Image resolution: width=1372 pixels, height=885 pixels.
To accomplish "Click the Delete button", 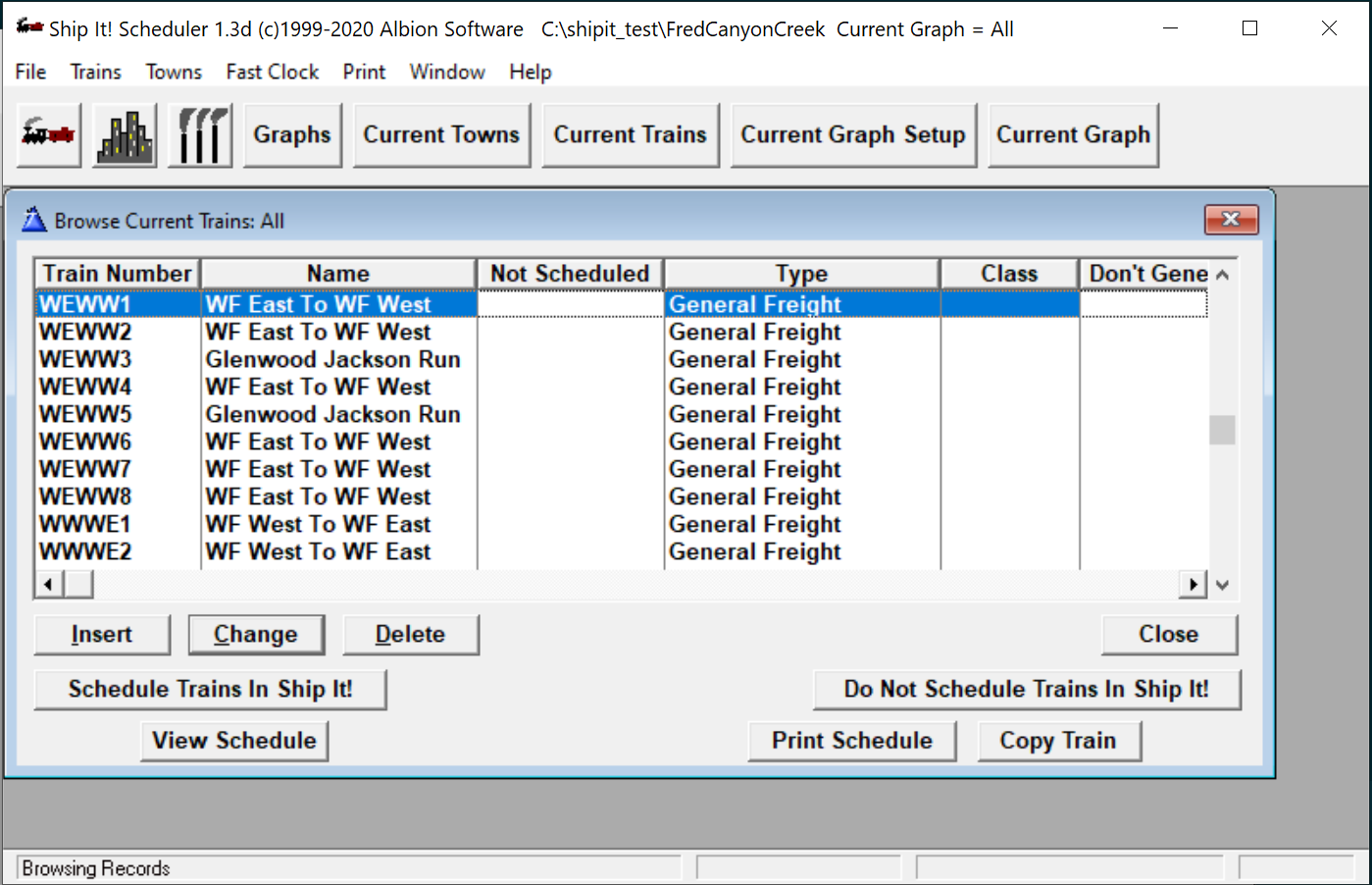I will (411, 635).
